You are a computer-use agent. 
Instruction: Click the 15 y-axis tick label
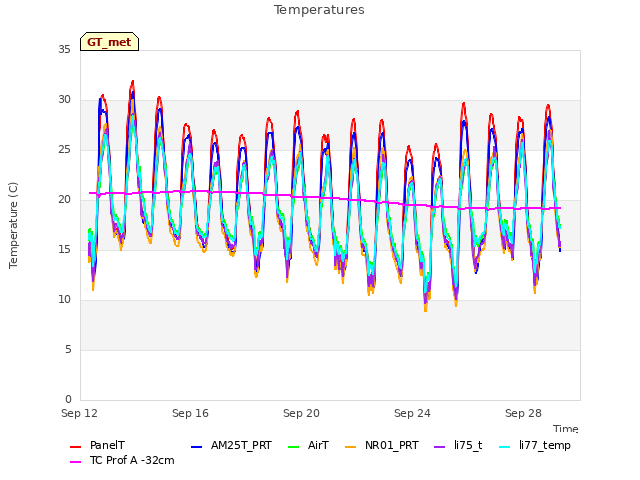click(64, 249)
